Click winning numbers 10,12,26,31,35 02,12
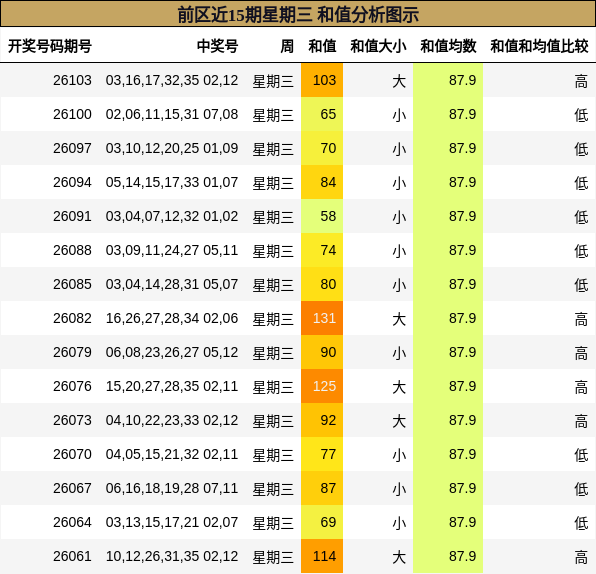Screen dimensions: 596x574 click(x=172, y=556)
